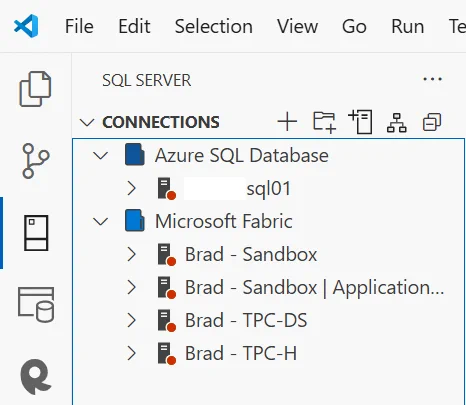
Task: Click the new query icon in Connections toolbar
Action: pyautogui.click(x=360, y=122)
